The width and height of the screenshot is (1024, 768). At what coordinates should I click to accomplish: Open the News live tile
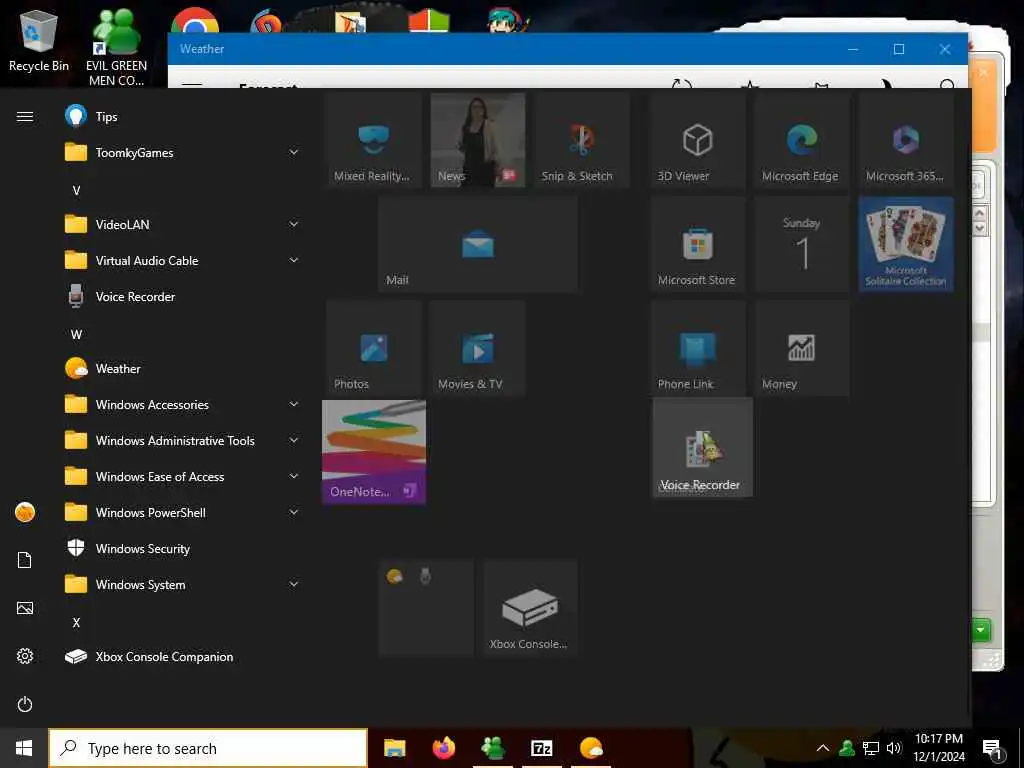pos(478,140)
